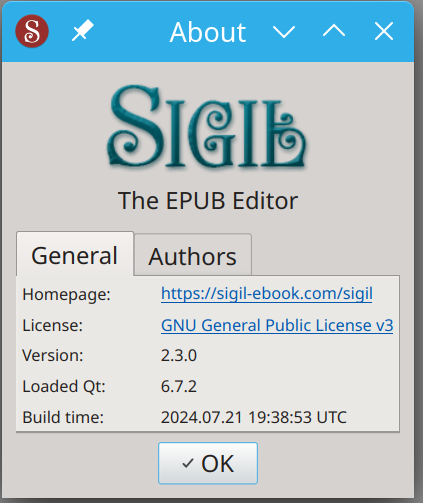Click the Loaded Qt value 6.7.2
The image size is (423, 503).
[179, 386]
